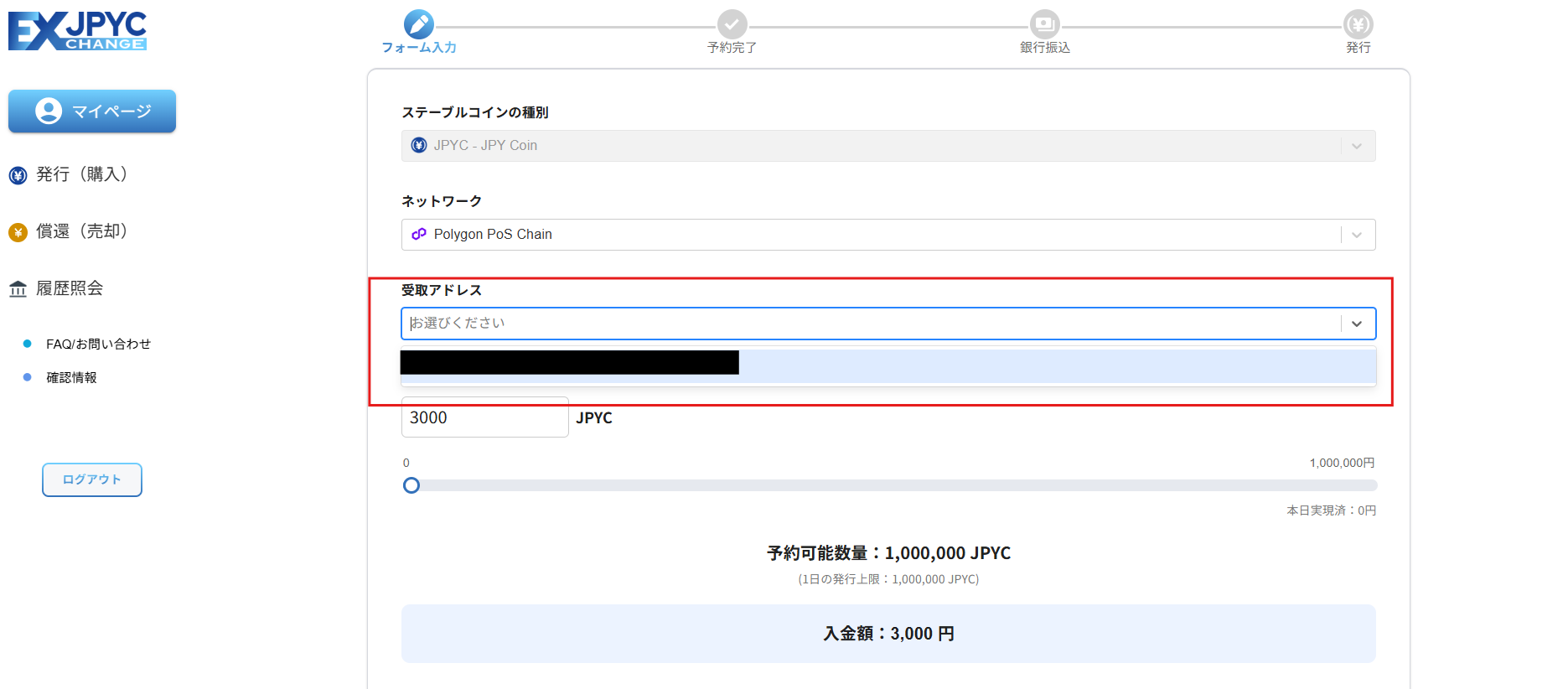Open the Polygon PoS Chain network dropdown
The width and height of the screenshot is (1568, 689).
coord(888,235)
